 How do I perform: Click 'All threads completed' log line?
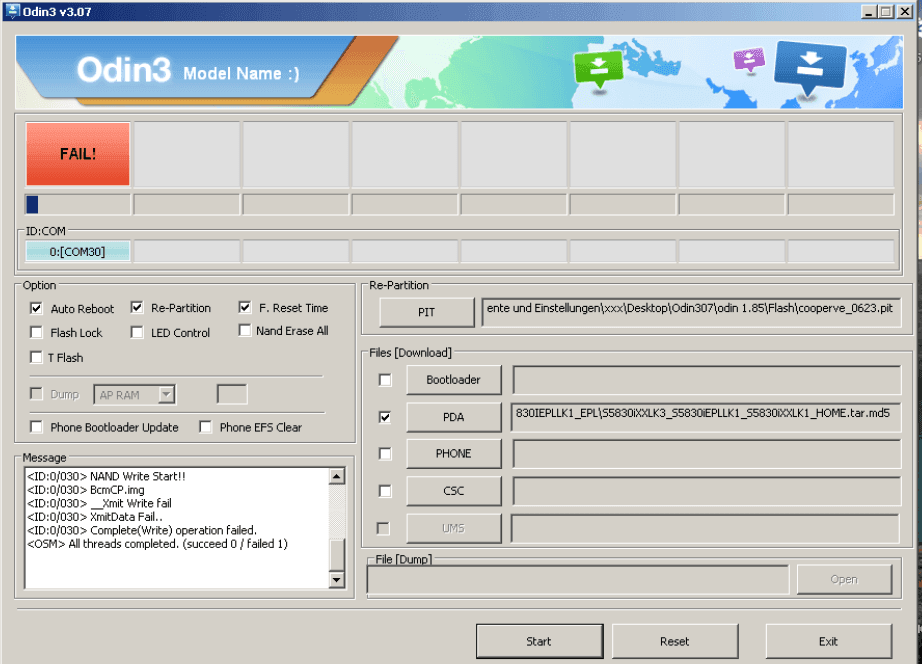pos(158,544)
